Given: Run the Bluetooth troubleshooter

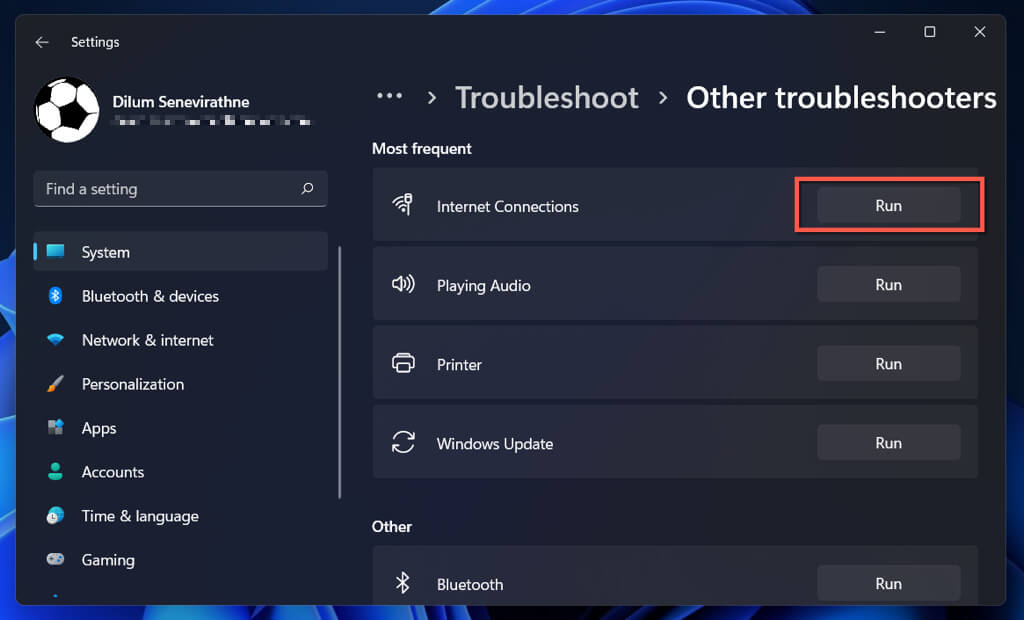Looking at the screenshot, I should [888, 583].
